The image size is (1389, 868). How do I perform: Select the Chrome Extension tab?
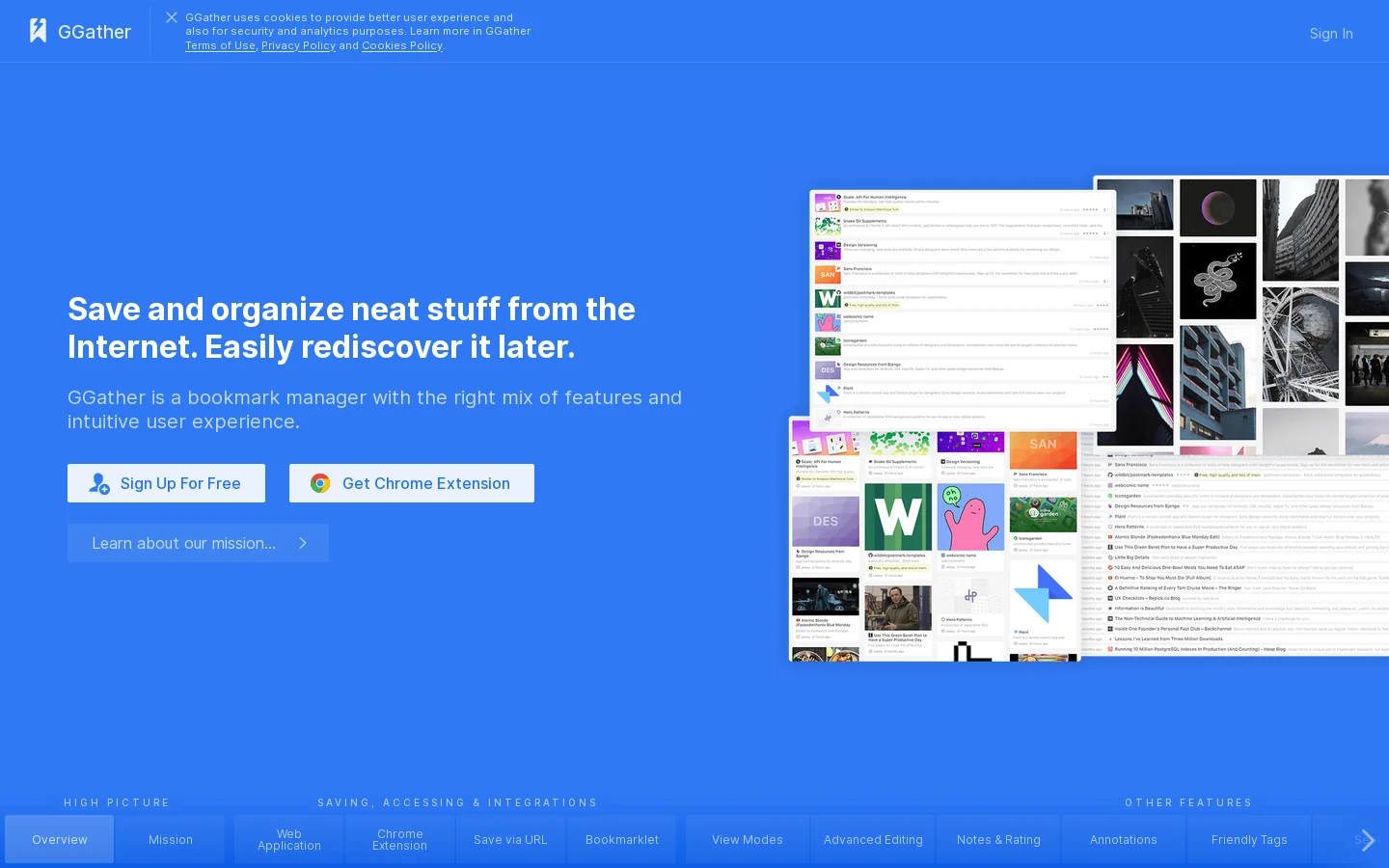pyautogui.click(x=400, y=840)
